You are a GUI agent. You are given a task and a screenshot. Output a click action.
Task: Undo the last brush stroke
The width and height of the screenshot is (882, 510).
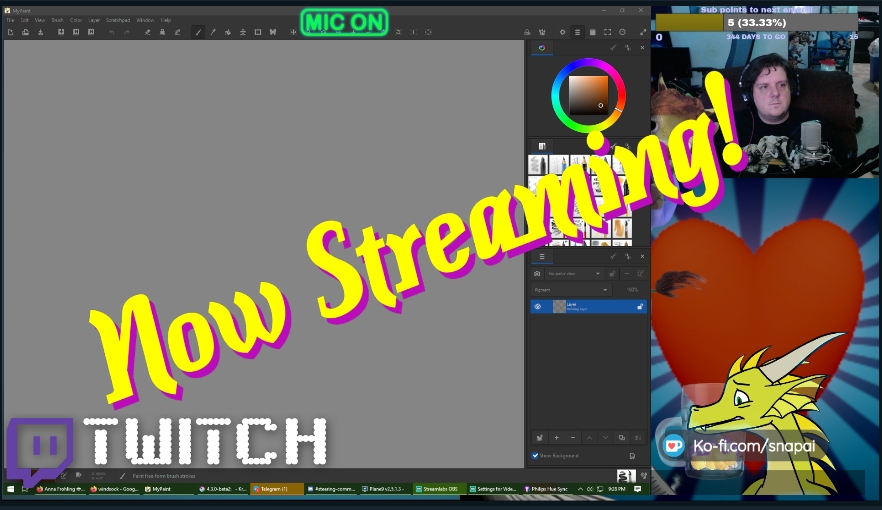point(111,32)
